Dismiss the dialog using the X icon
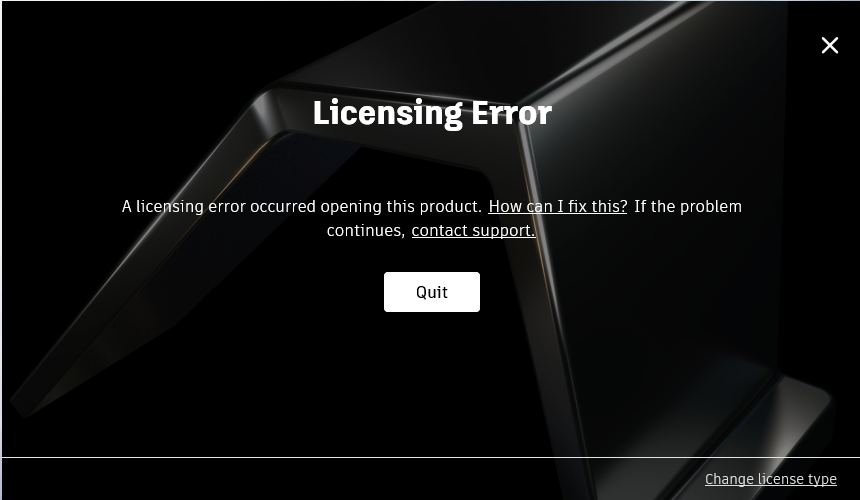This screenshot has height=500, width=860. pyautogui.click(x=830, y=46)
